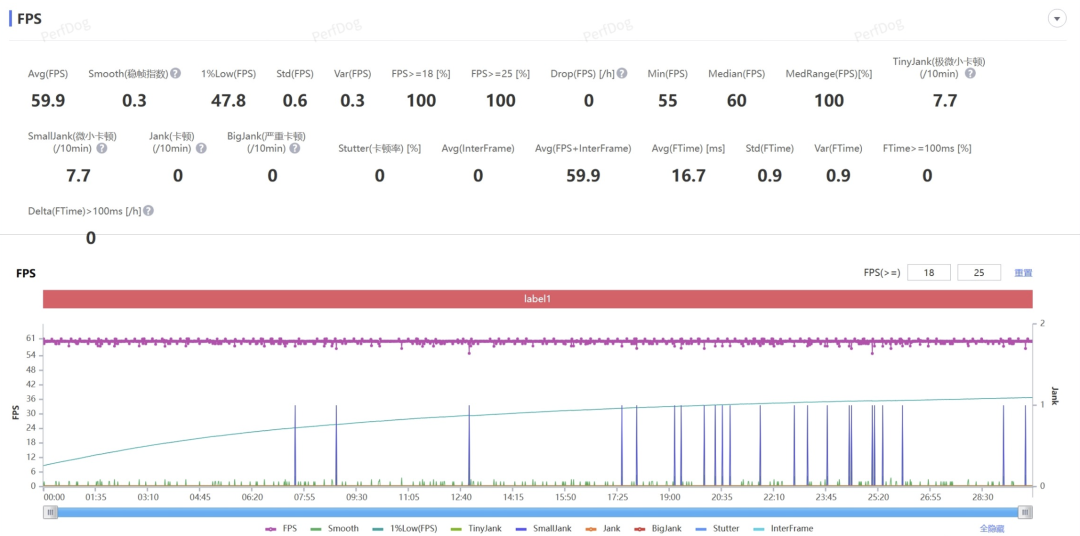Screen dimensions: 1080x536
Task: Click the left handle of the time range slider
Action: tap(50, 512)
